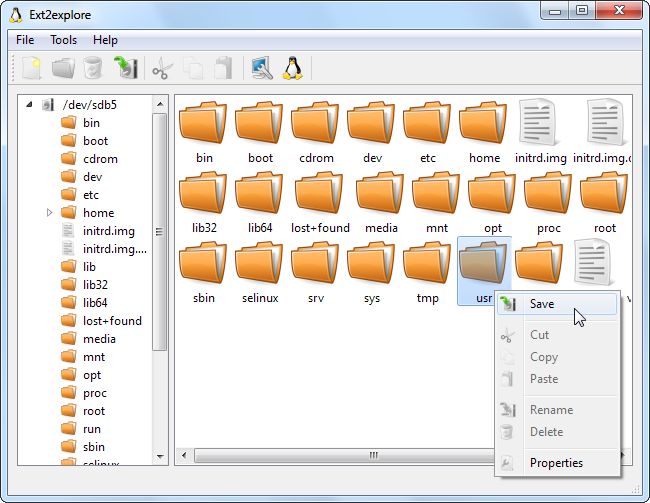
Task: Select the etc folder icon in main pane
Action: coord(427,123)
